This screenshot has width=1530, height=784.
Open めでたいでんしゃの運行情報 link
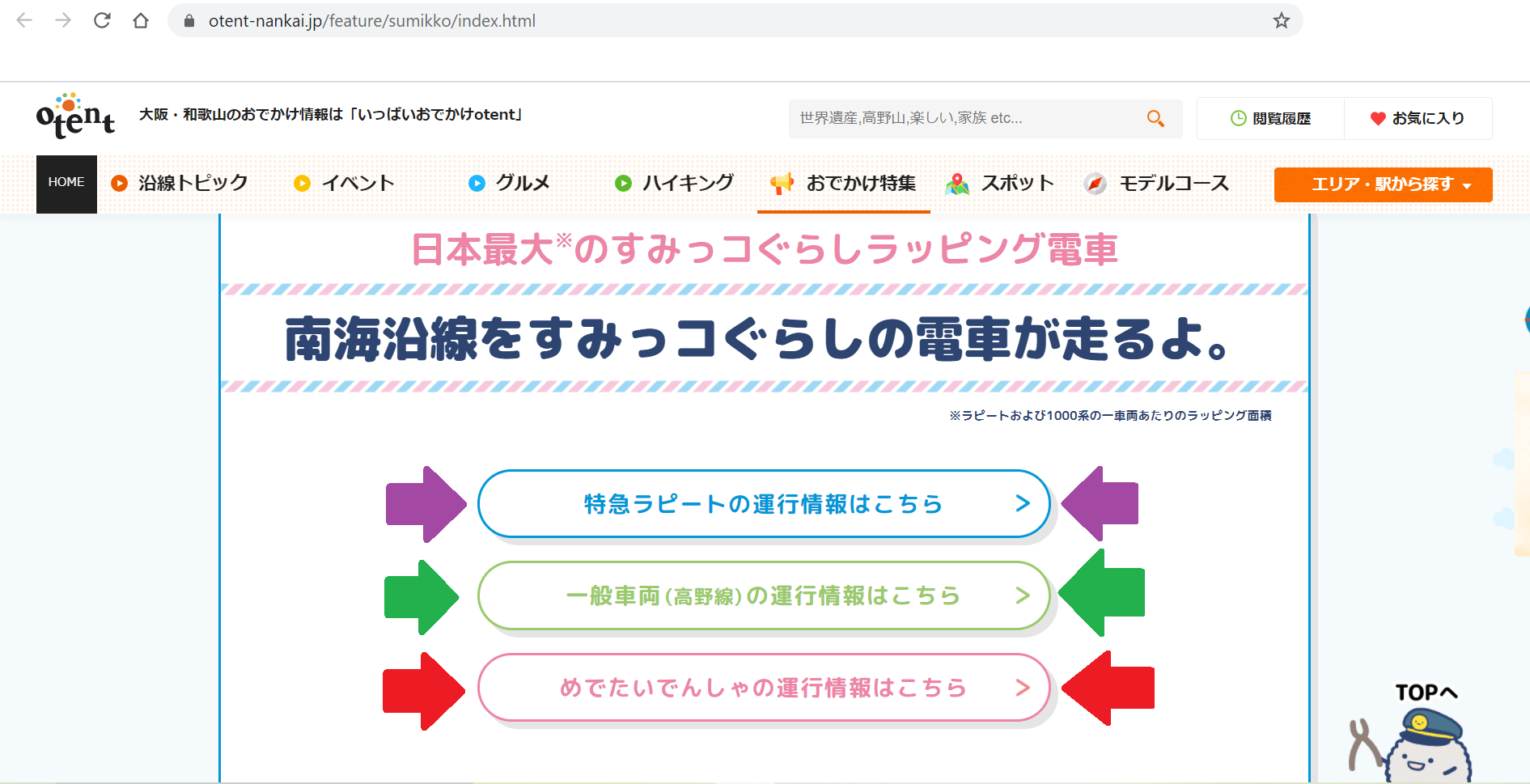pos(764,688)
